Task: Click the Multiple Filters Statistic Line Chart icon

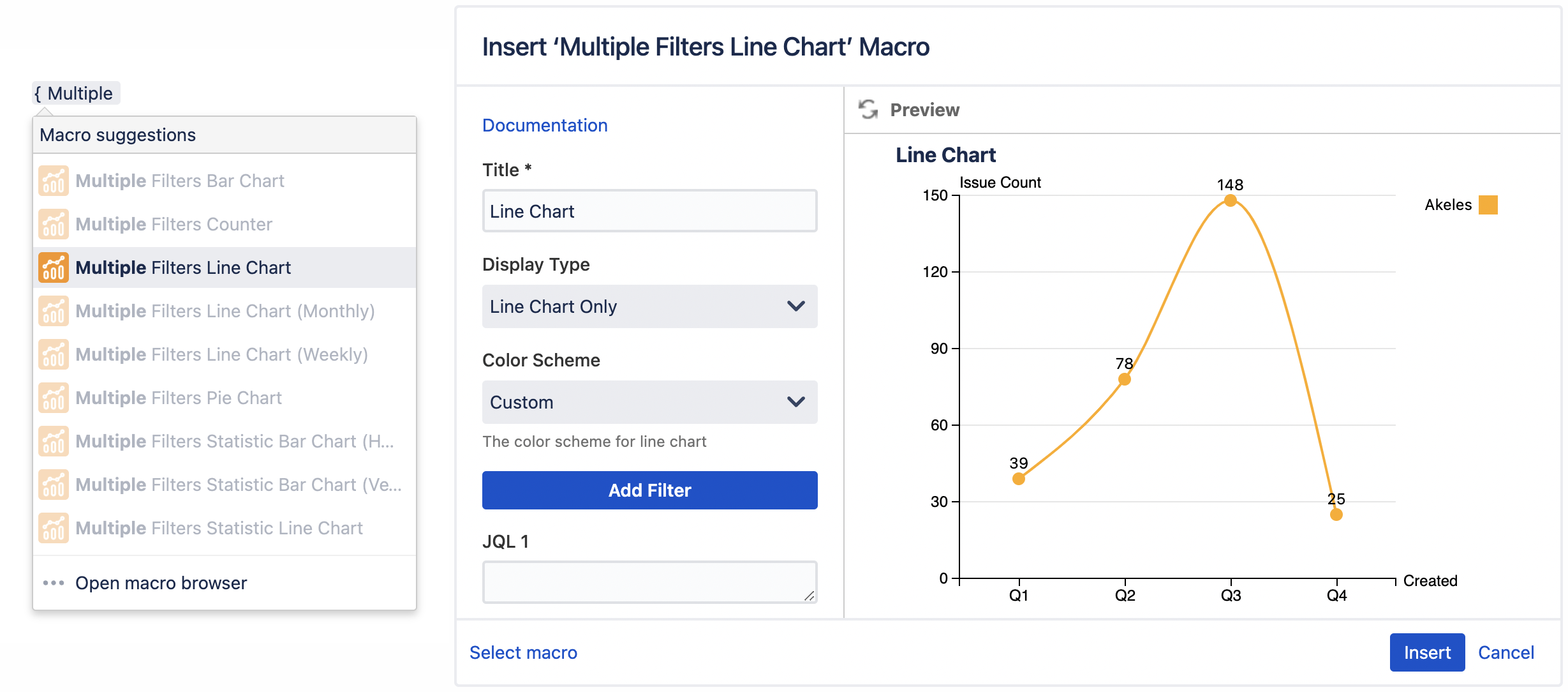Action: click(x=53, y=527)
